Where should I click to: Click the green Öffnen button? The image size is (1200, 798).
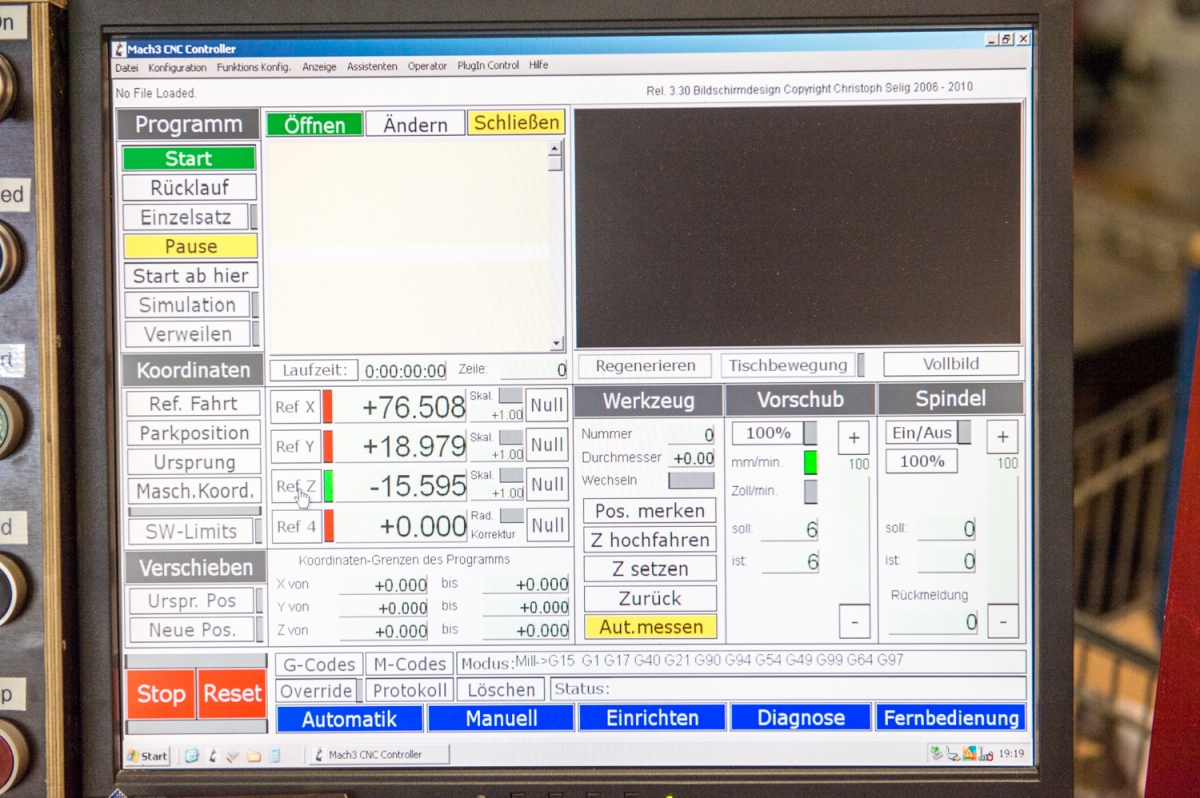(314, 125)
